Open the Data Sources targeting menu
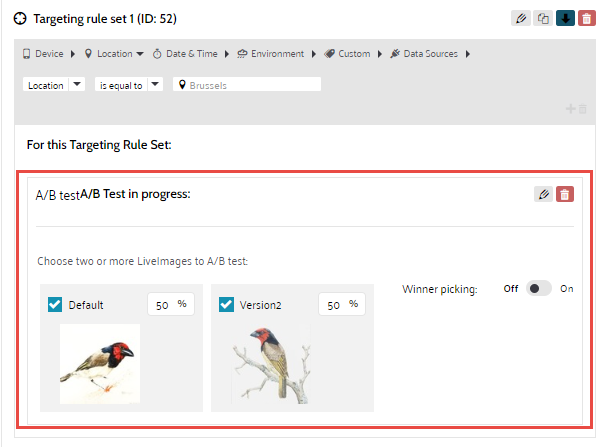608x447 pixels. (x=431, y=53)
